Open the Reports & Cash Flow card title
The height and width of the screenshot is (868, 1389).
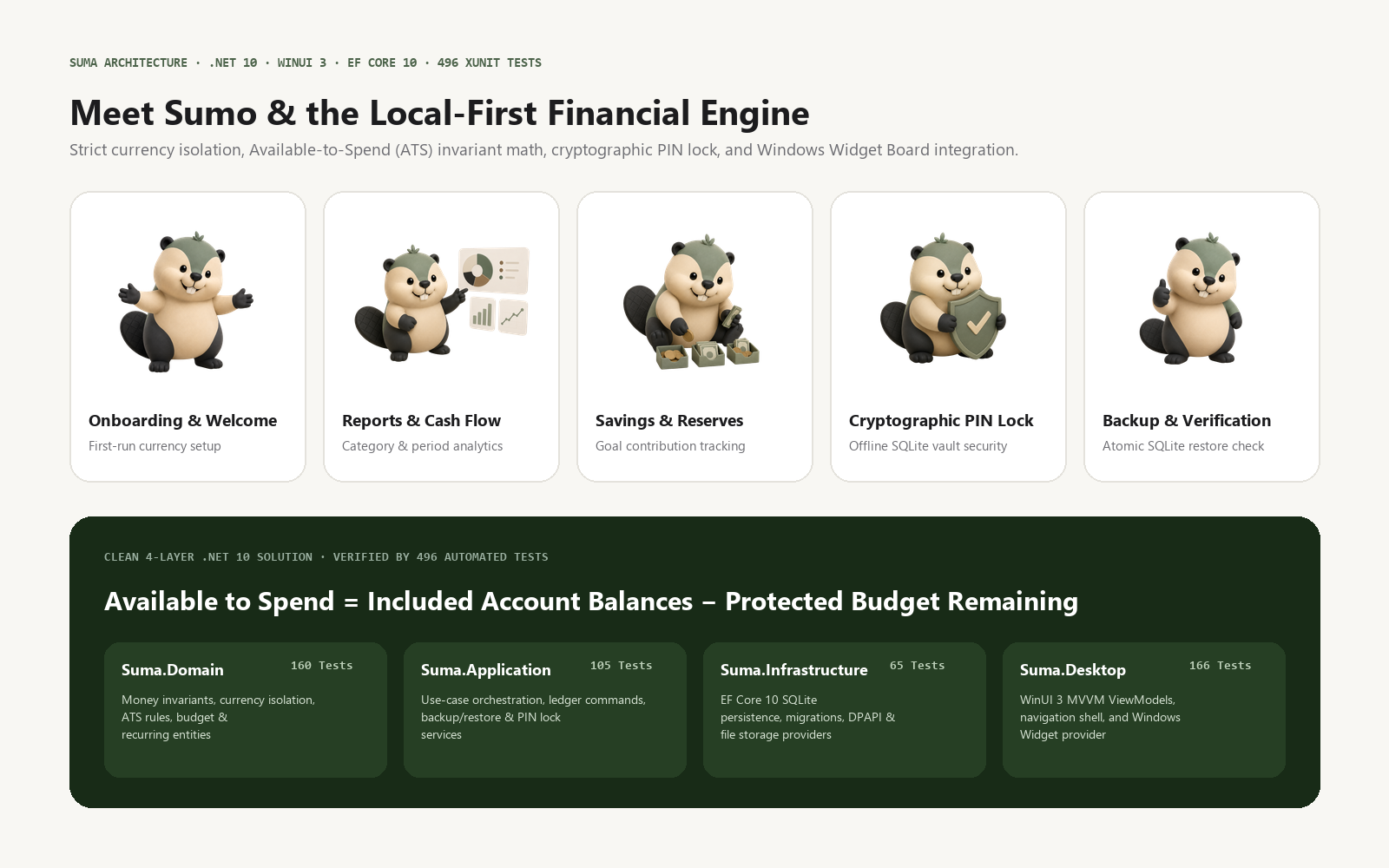pyautogui.click(x=421, y=421)
